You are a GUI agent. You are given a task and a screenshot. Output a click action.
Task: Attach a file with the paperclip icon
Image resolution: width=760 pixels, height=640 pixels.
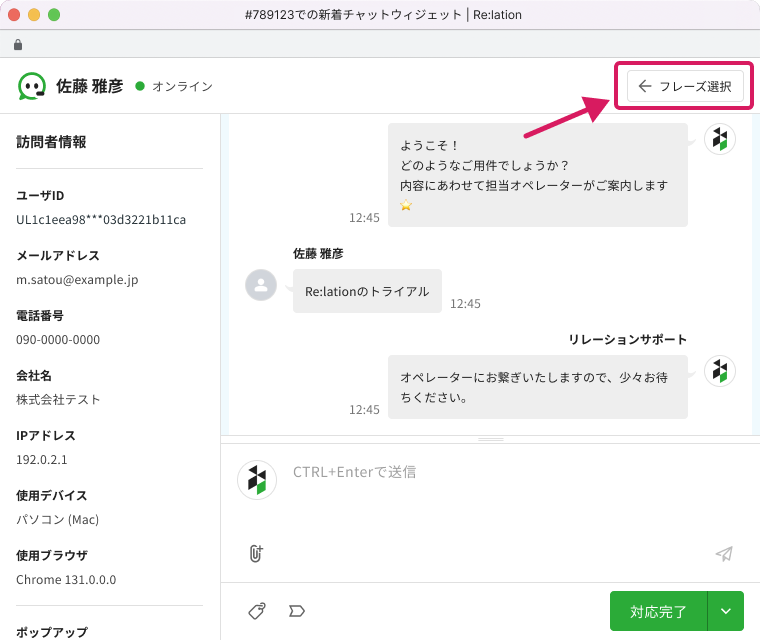pos(256,553)
